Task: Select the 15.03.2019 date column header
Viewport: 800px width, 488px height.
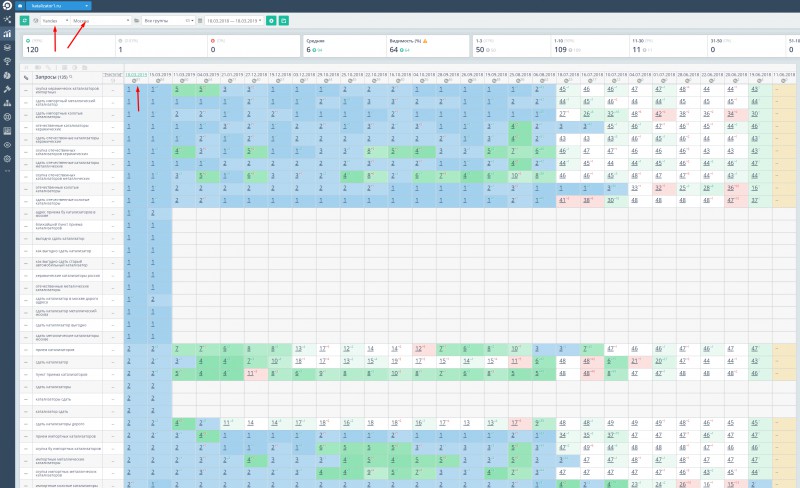Action: coord(160,75)
